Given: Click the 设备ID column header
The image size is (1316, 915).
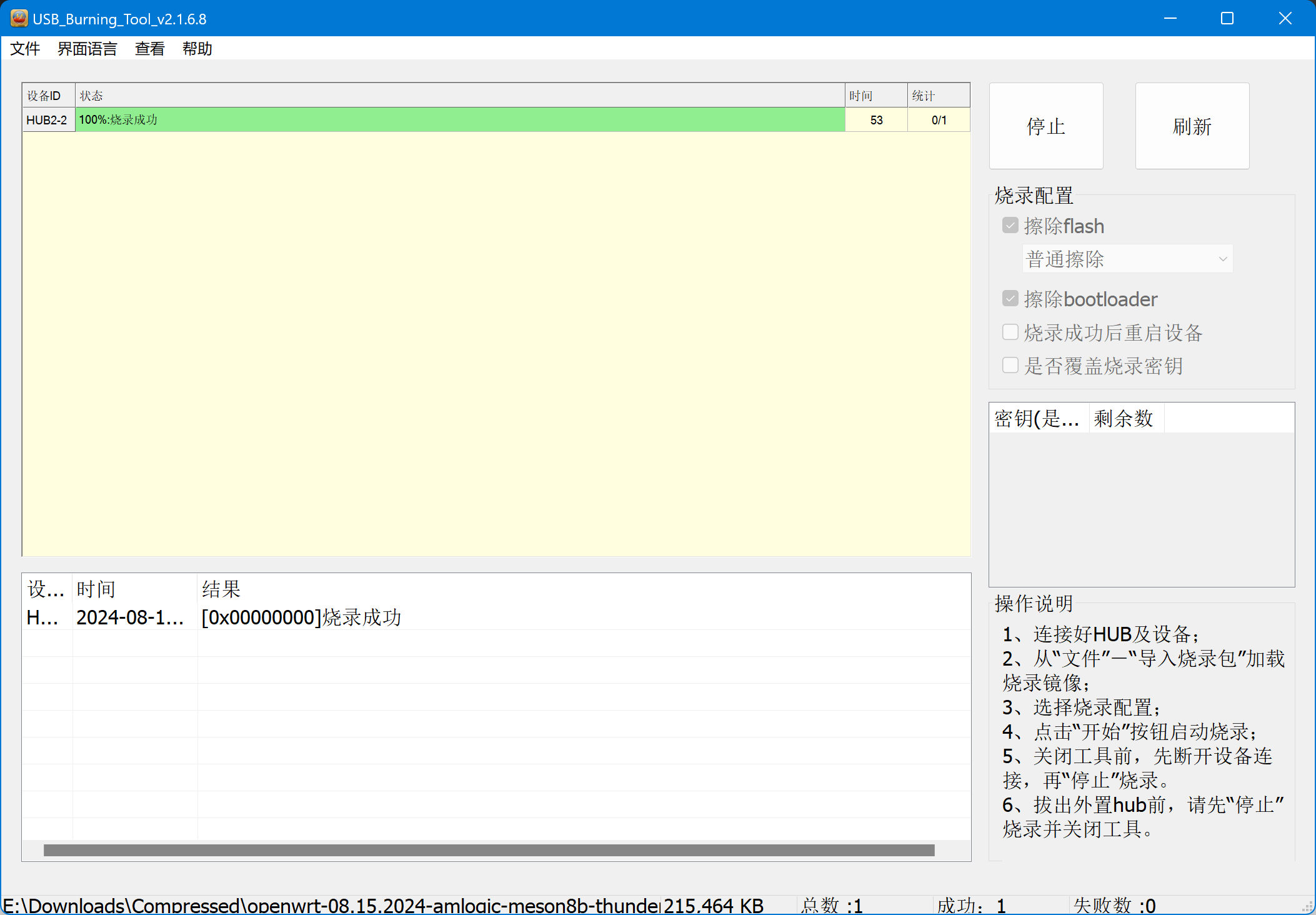Looking at the screenshot, I should [47, 95].
